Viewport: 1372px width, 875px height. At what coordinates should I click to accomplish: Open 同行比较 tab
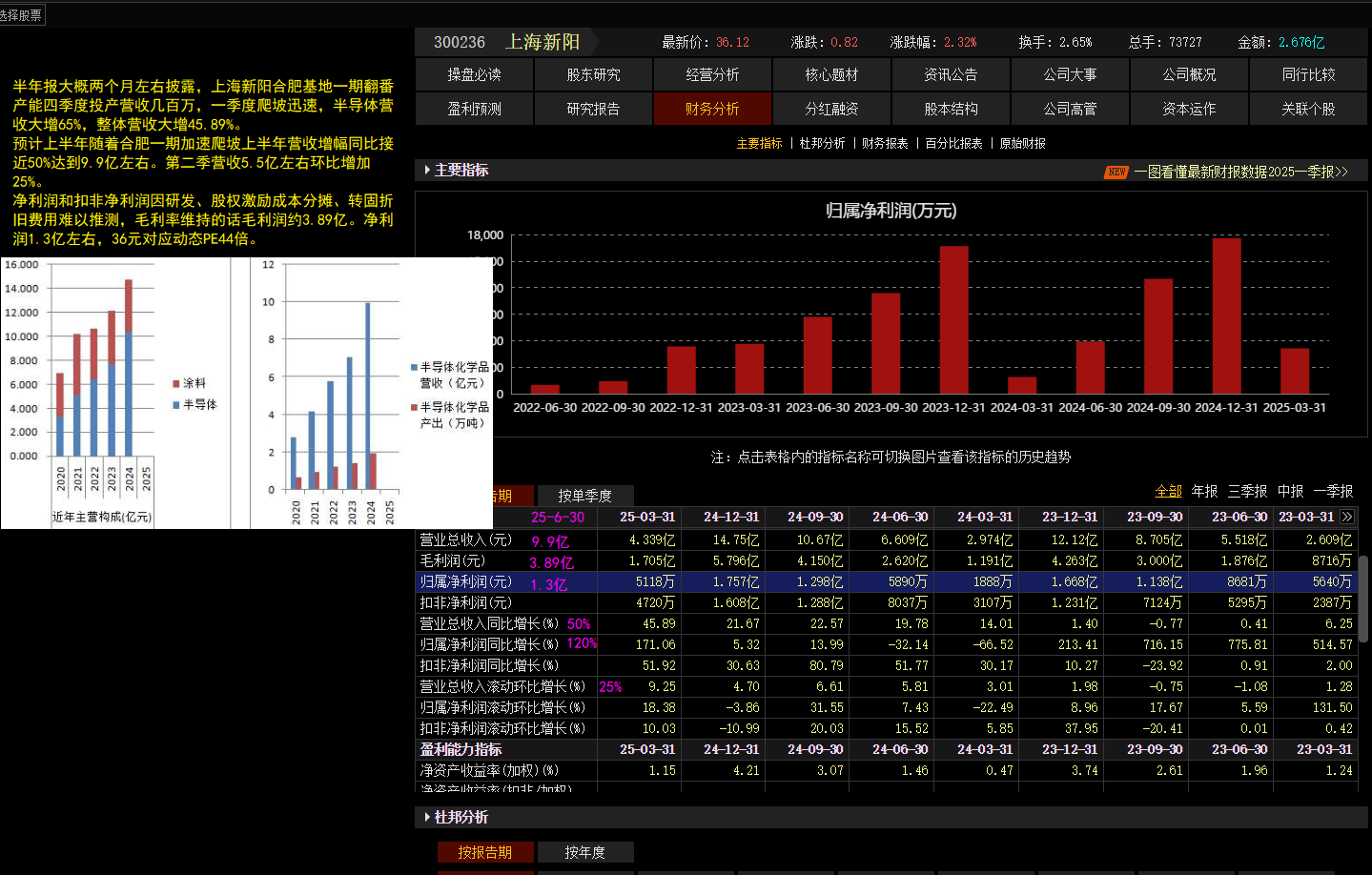click(1308, 74)
